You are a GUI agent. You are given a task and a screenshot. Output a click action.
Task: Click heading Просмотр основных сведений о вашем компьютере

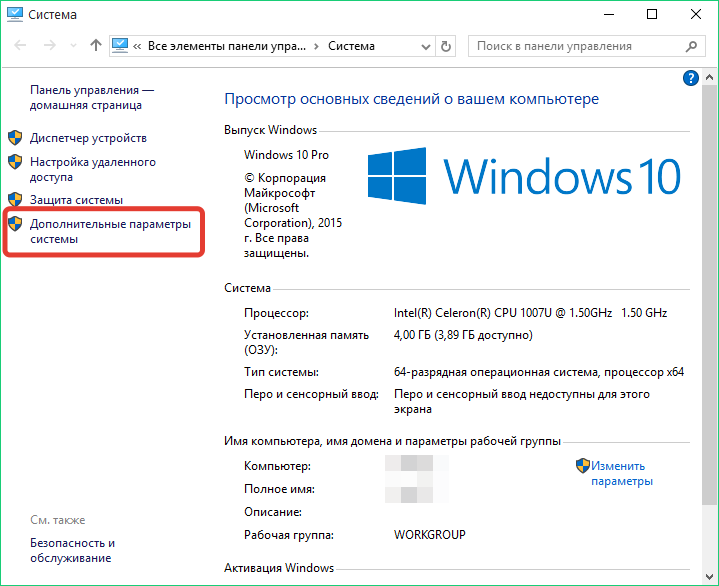411,99
